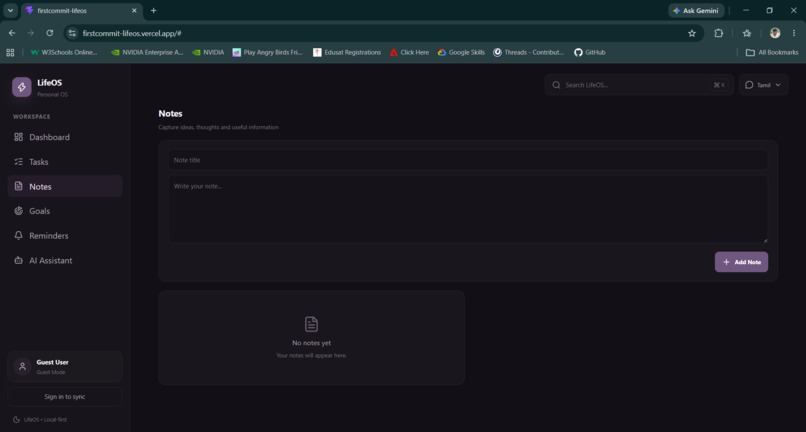Click the site information icon in address bar
The height and width of the screenshot is (432, 806).
click(72, 33)
